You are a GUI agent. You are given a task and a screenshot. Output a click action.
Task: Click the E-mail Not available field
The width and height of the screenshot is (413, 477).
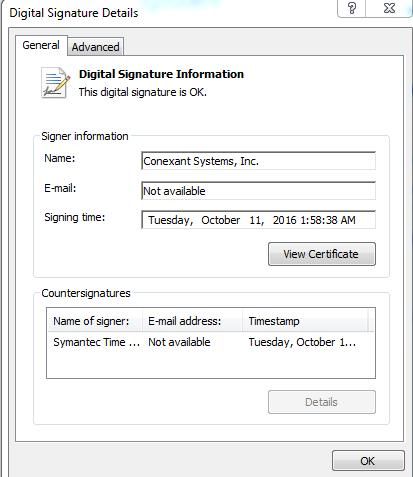point(259,191)
